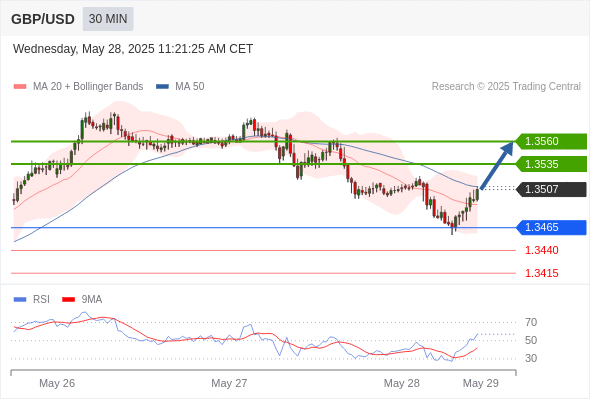Click the GBP/USD pair title
590x400 pixels.
[43, 19]
